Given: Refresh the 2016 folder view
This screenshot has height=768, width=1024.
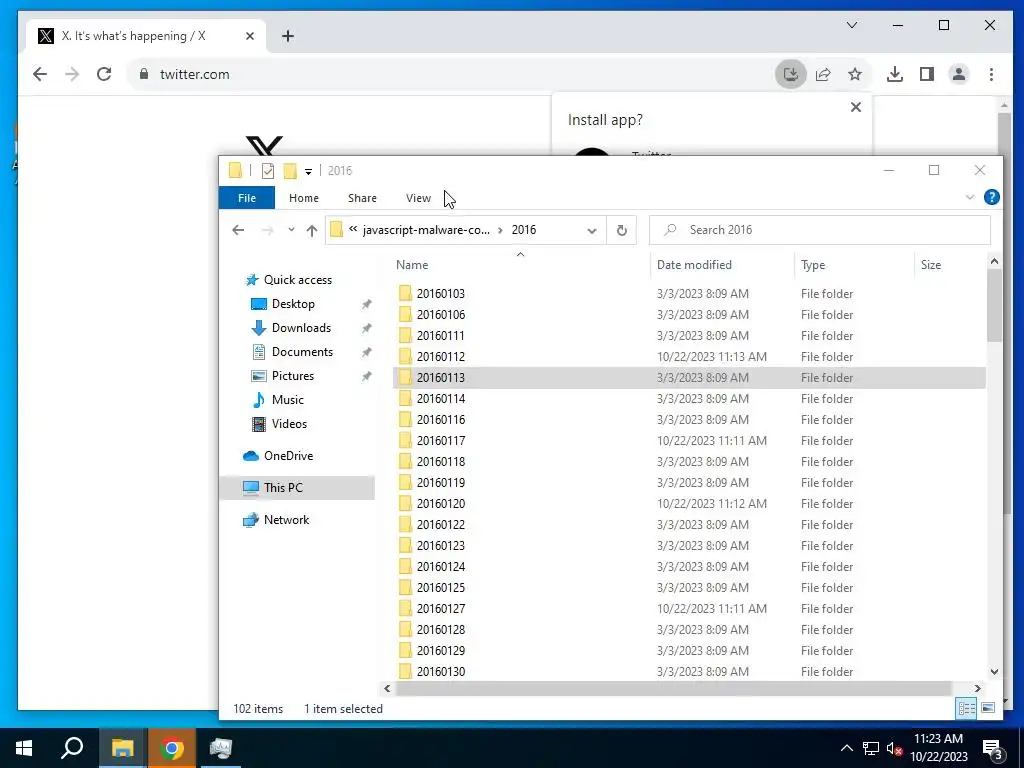Looking at the screenshot, I should [x=622, y=230].
